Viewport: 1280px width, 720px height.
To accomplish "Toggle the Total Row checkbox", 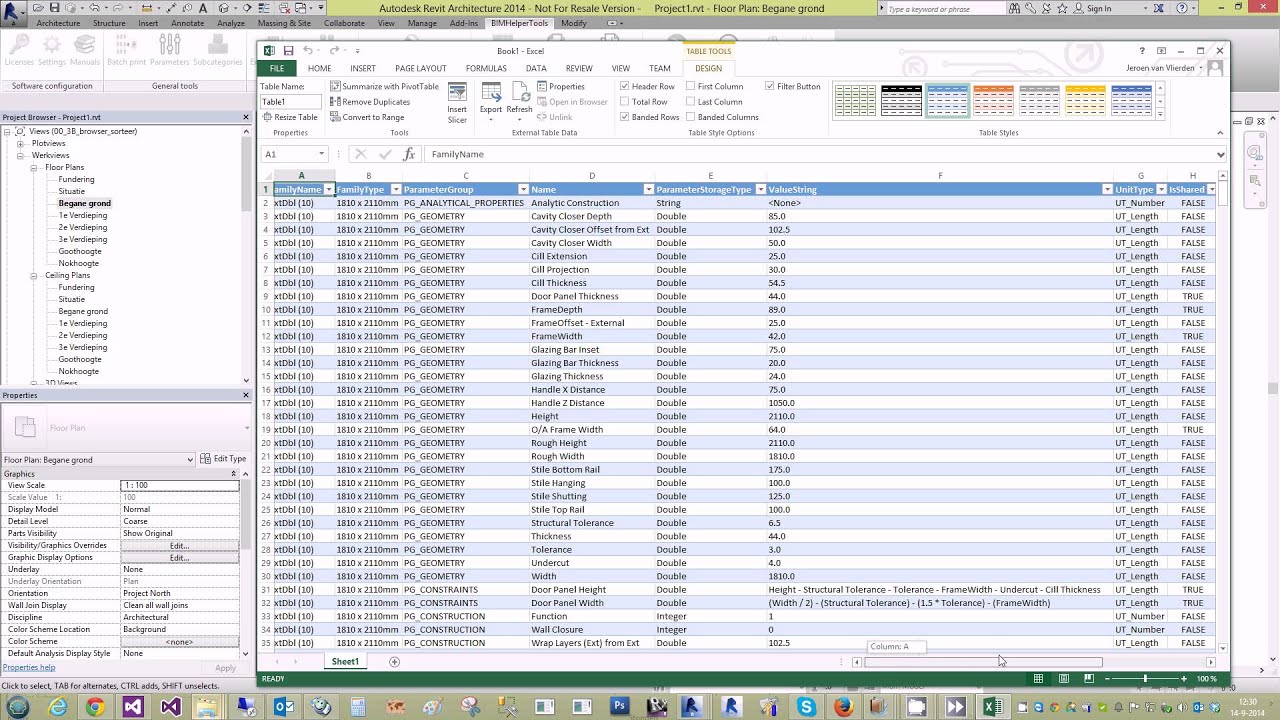I will click(x=625, y=102).
